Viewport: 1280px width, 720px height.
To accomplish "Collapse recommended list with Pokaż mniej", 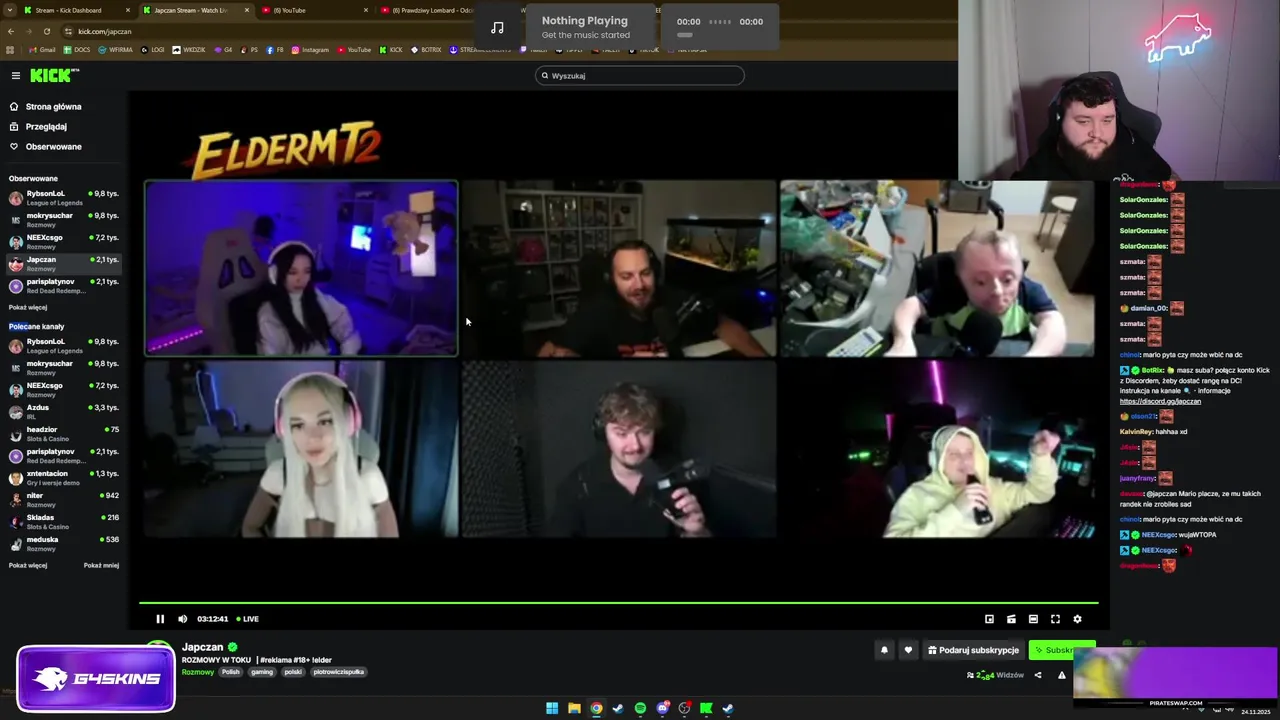I will point(101,565).
